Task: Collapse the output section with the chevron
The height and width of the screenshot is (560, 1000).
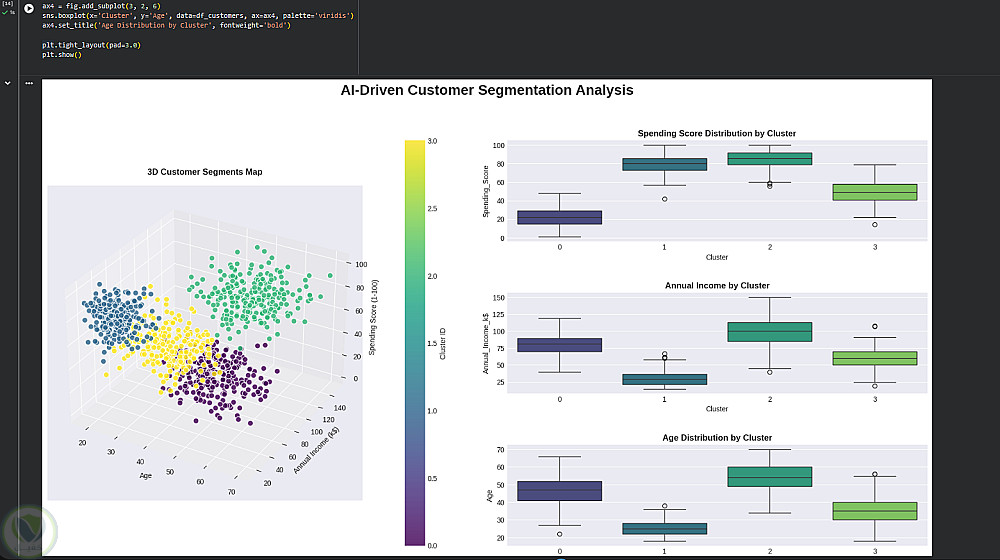Action: [8, 83]
